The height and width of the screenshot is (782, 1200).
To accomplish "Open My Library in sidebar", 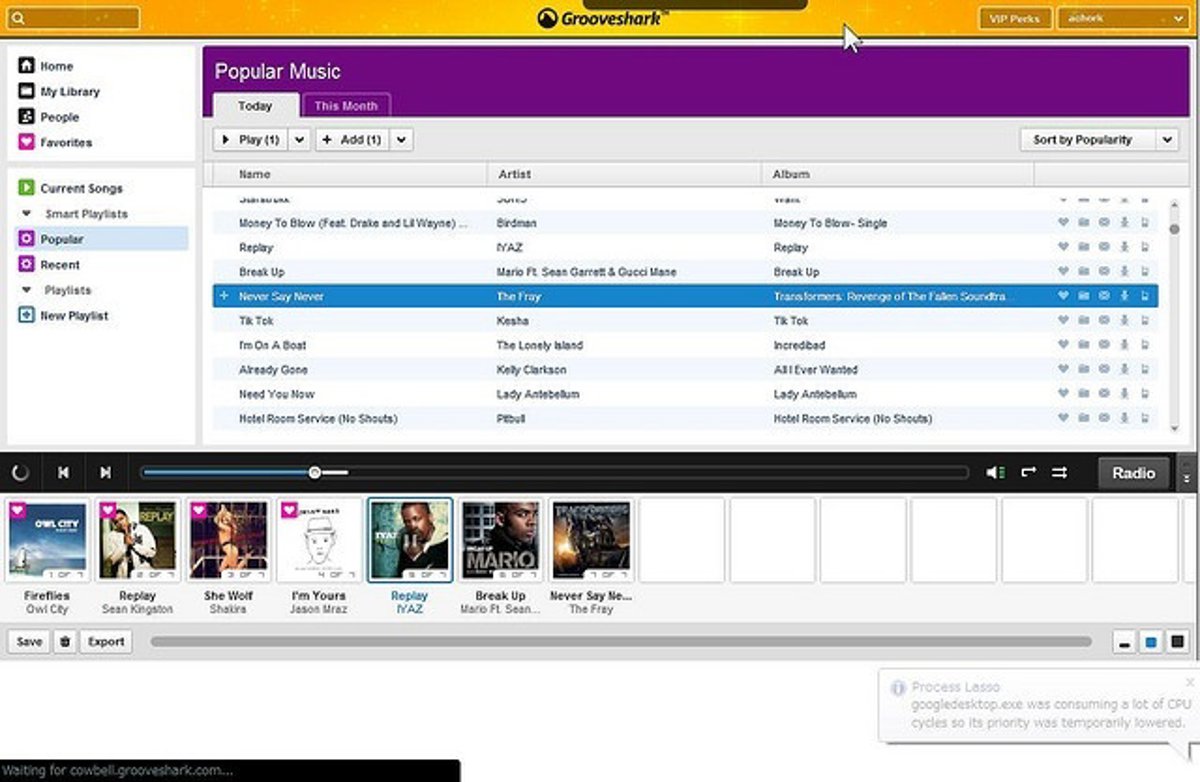I will (69, 92).
